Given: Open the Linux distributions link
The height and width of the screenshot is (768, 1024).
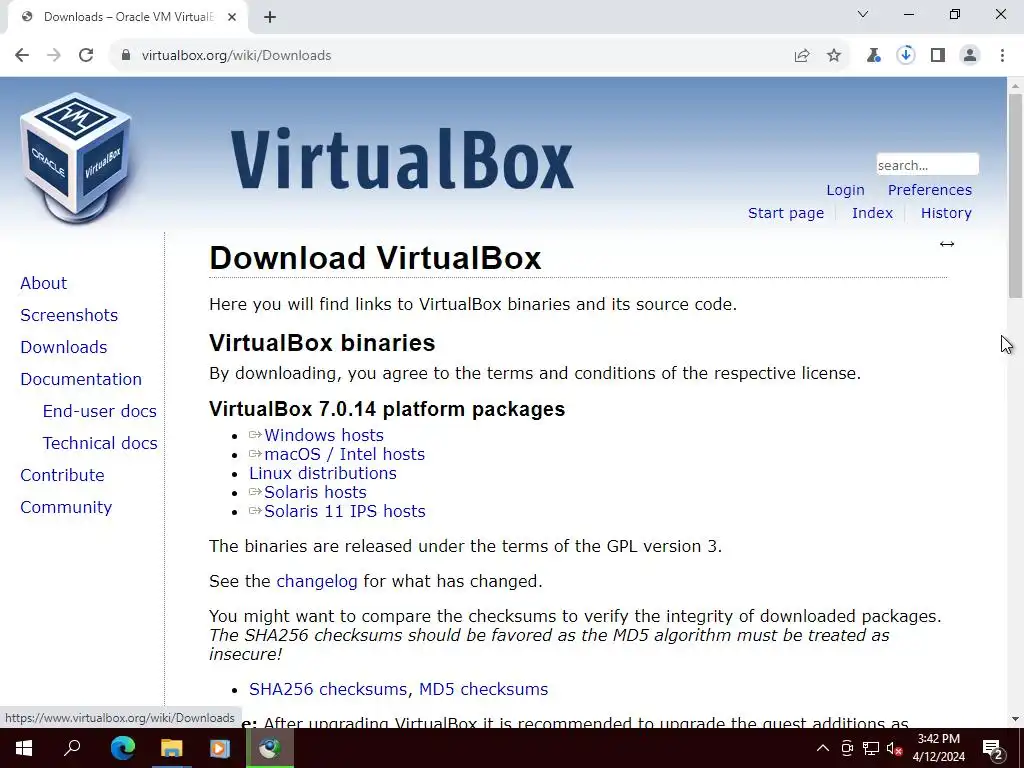Looking at the screenshot, I should click(x=323, y=473).
